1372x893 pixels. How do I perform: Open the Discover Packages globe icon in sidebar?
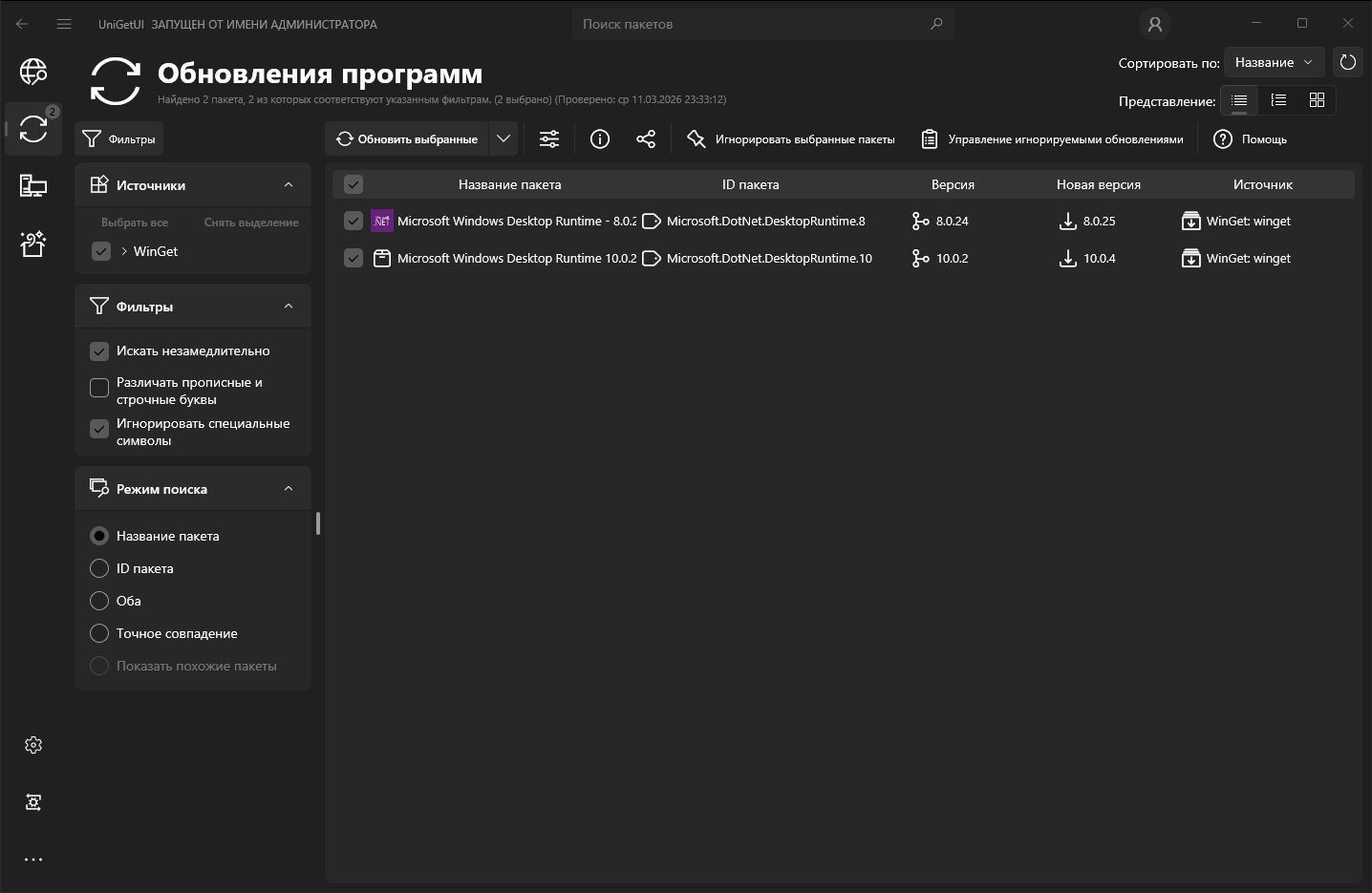pyautogui.click(x=33, y=72)
